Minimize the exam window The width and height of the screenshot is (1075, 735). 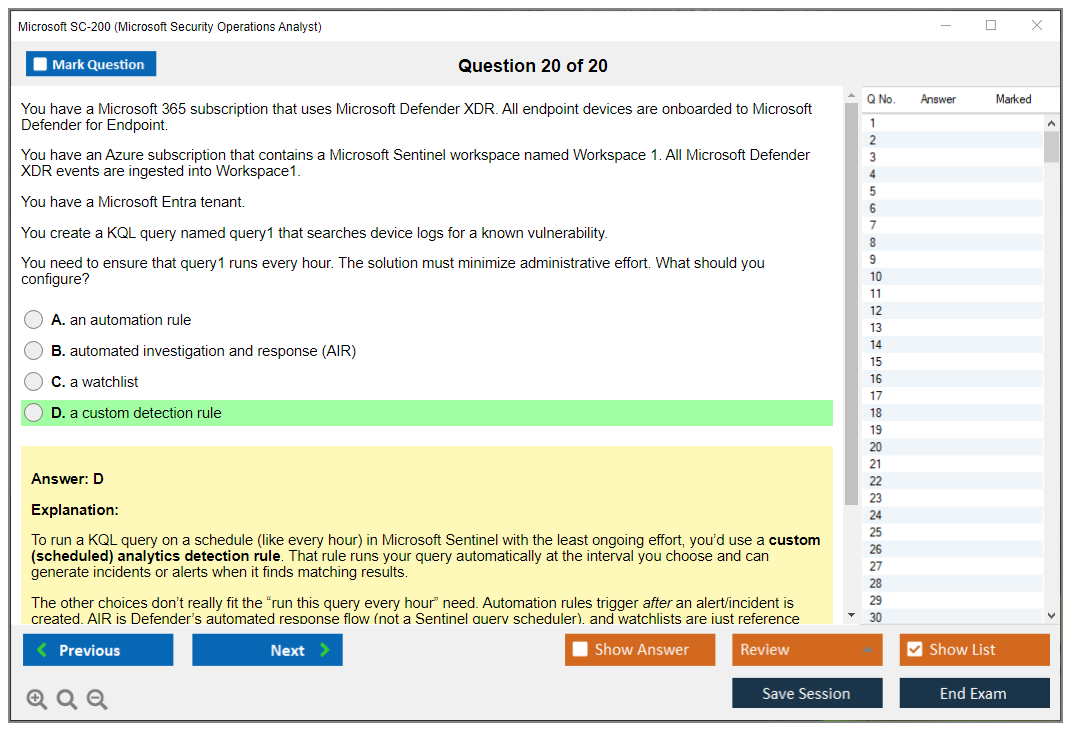click(945, 26)
